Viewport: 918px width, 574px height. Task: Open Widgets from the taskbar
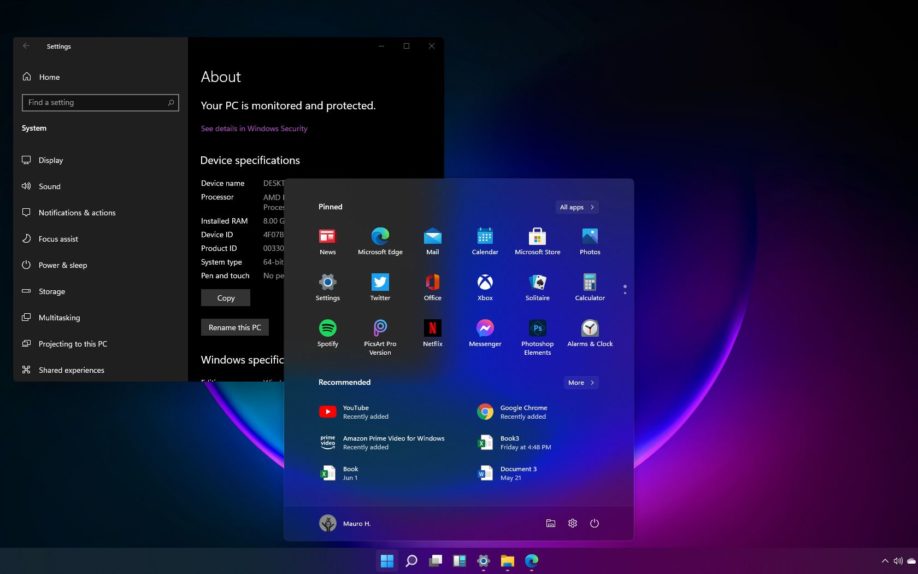(x=460, y=561)
